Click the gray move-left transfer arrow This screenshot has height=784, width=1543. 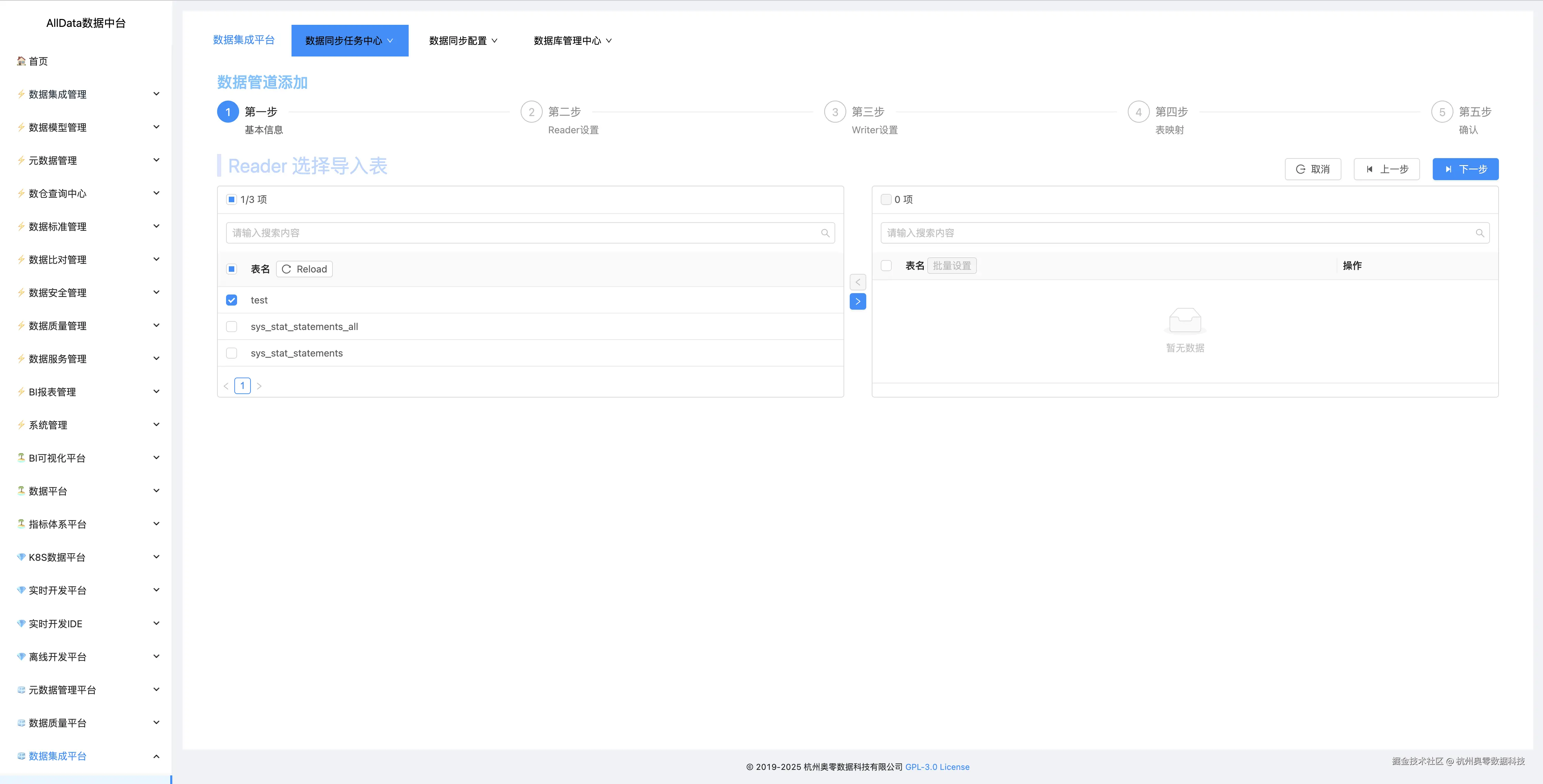click(857, 282)
